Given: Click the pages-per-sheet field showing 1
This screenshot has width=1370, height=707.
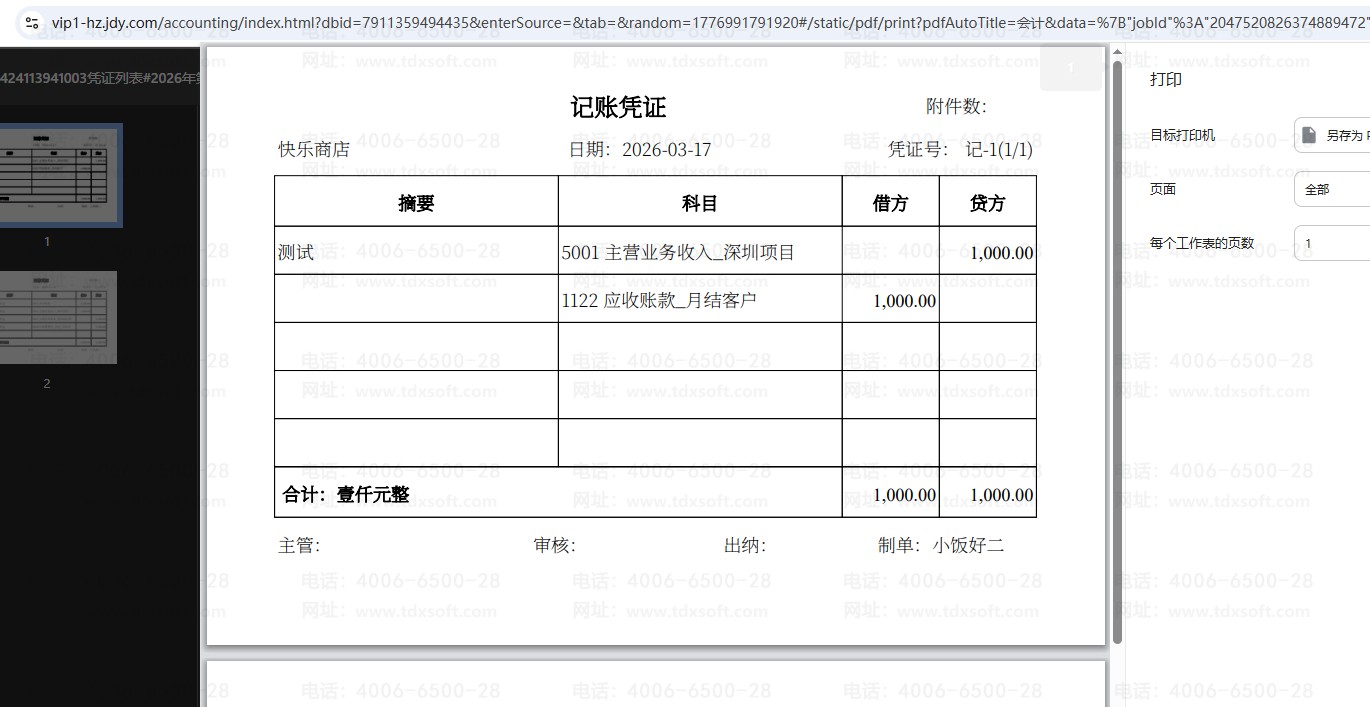Looking at the screenshot, I should 1332,243.
